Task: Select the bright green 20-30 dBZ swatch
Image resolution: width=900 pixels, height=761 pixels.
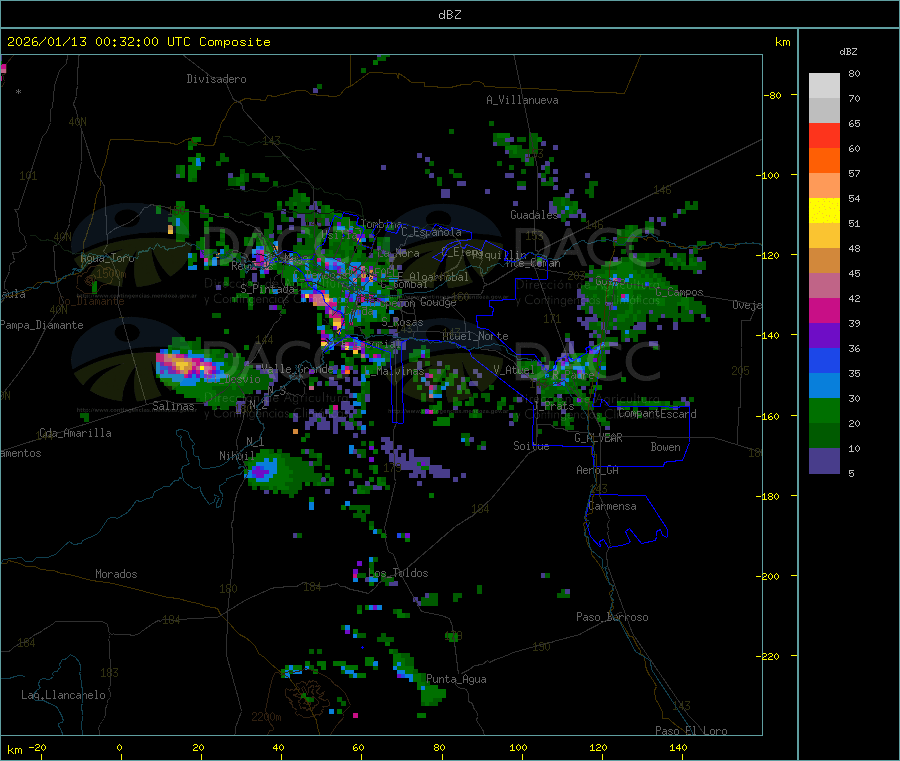Action: (x=824, y=410)
